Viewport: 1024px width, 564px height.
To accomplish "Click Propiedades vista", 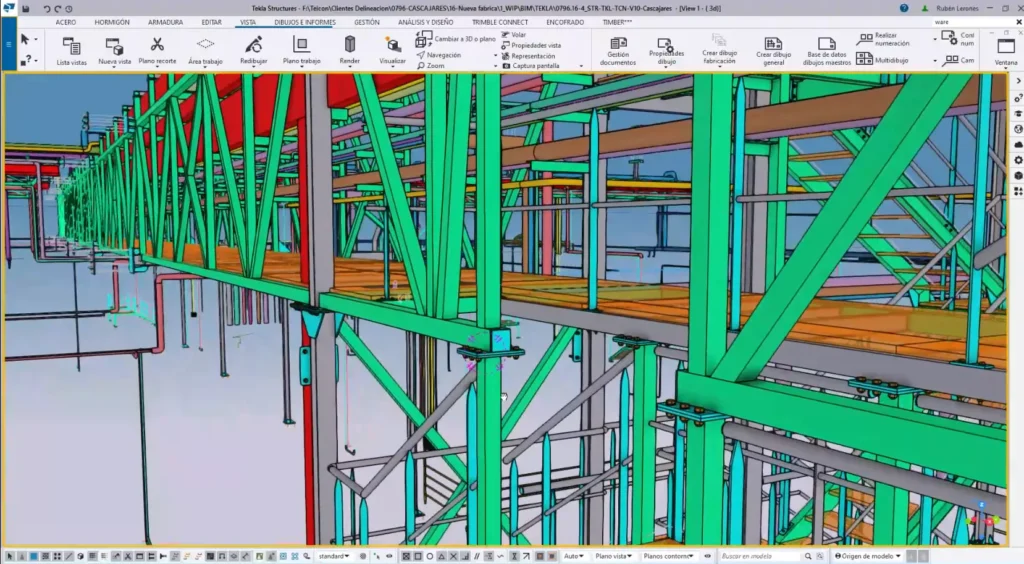I will [x=531, y=45].
